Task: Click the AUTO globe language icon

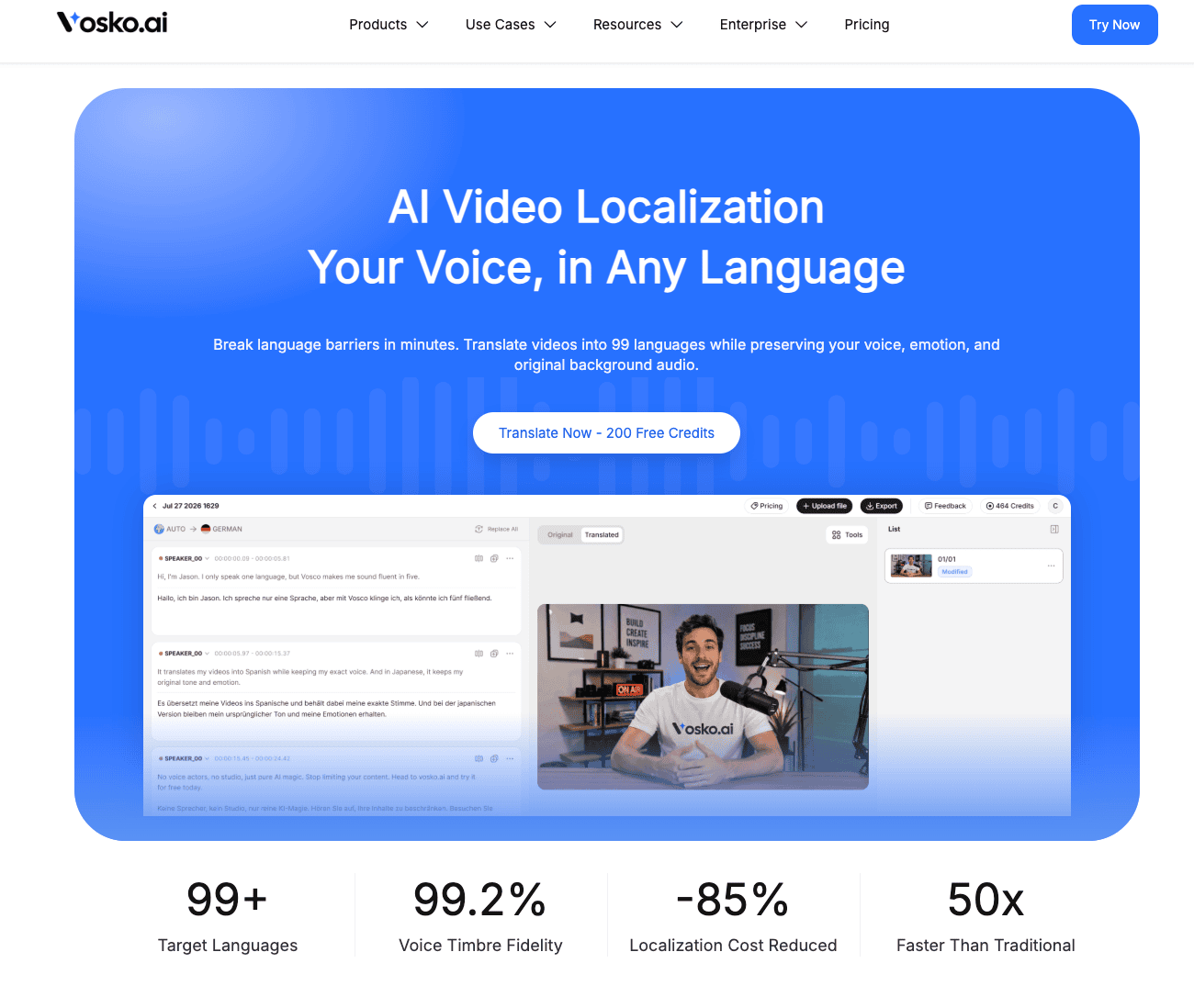Action: [159, 529]
